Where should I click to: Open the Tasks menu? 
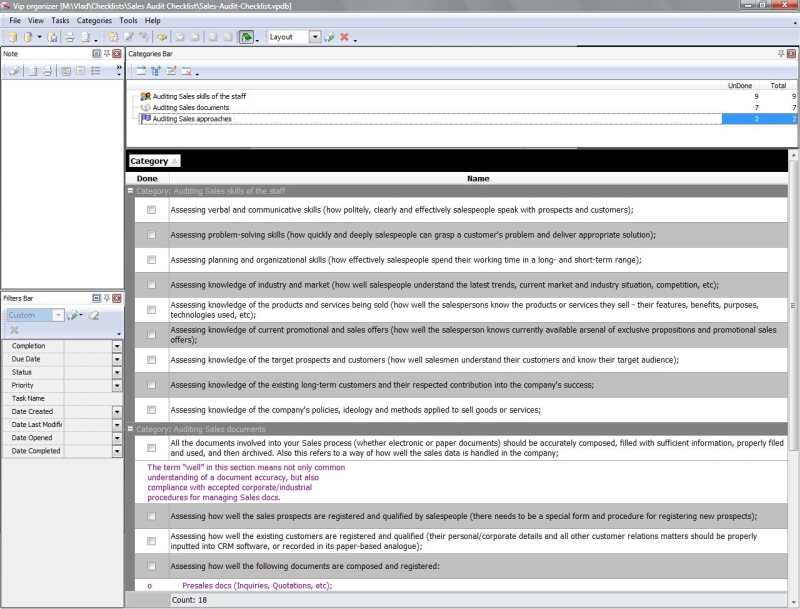click(x=60, y=20)
